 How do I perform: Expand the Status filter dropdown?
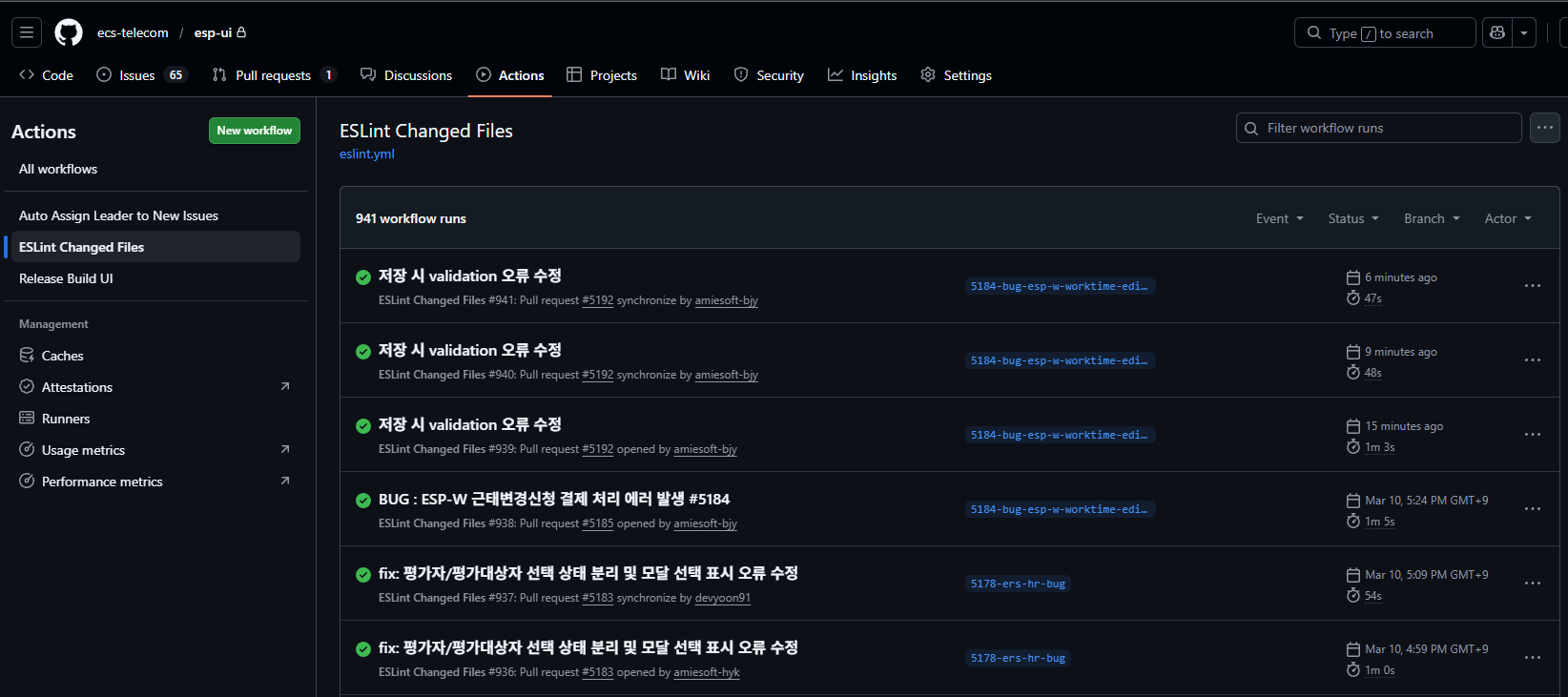pos(1353,218)
